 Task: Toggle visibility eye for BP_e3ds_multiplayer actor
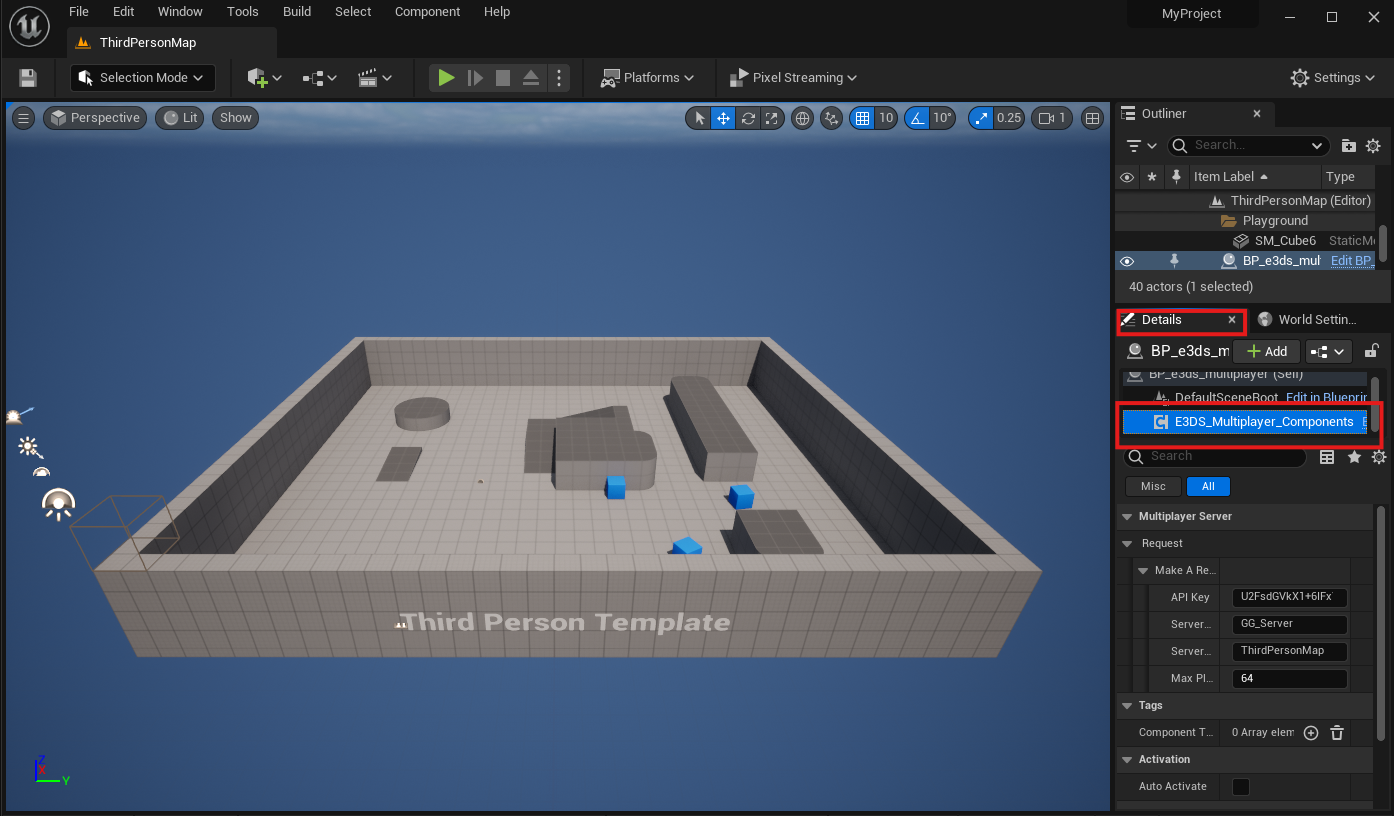[x=1127, y=261]
